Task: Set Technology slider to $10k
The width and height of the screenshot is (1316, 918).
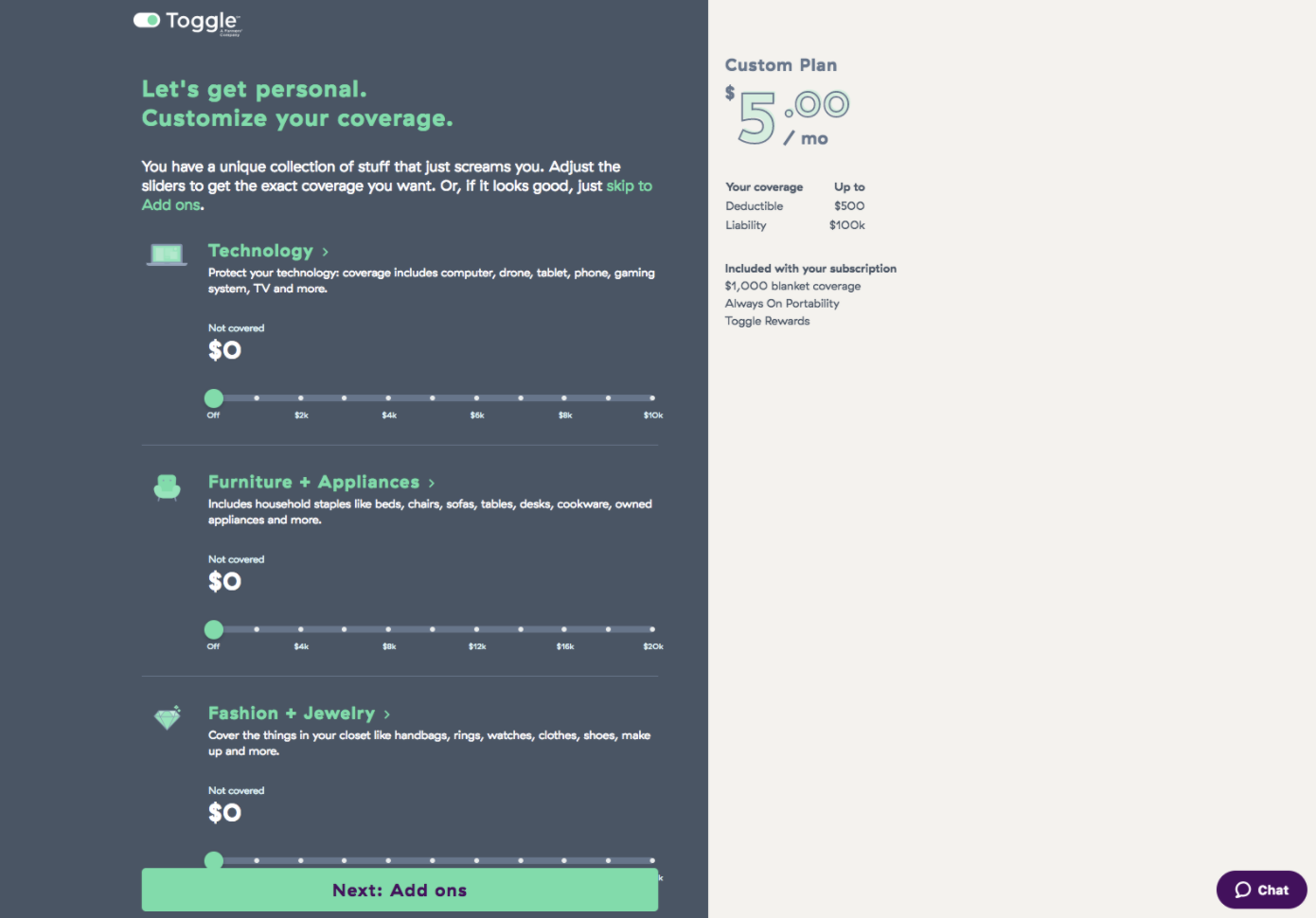Action: click(652, 398)
